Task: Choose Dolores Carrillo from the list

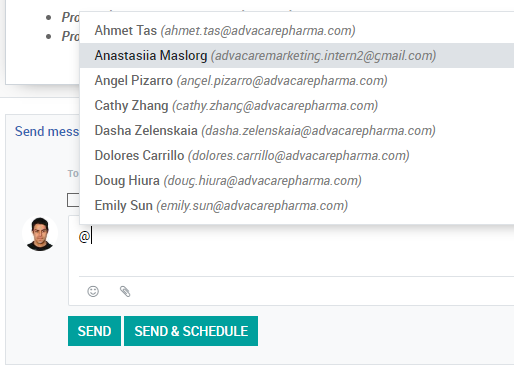Action: pyautogui.click(x=297, y=155)
